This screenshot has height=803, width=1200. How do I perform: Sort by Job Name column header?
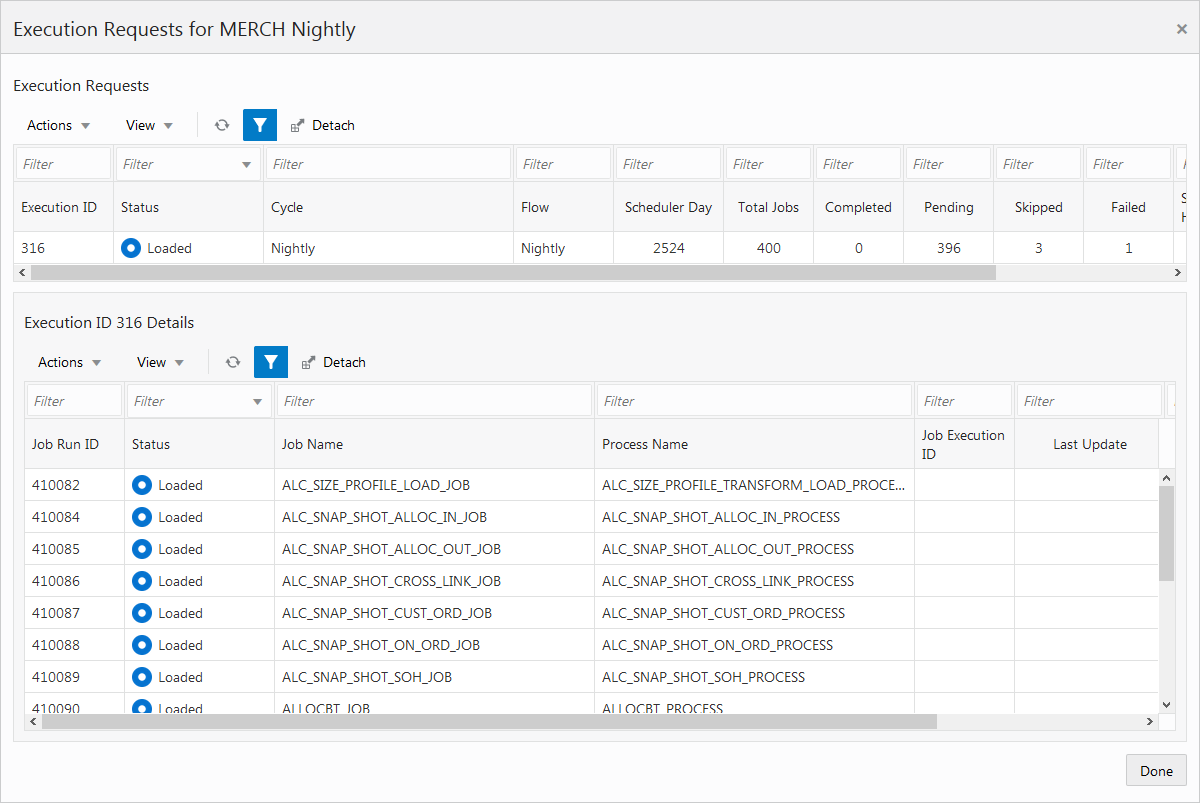[x=312, y=444]
